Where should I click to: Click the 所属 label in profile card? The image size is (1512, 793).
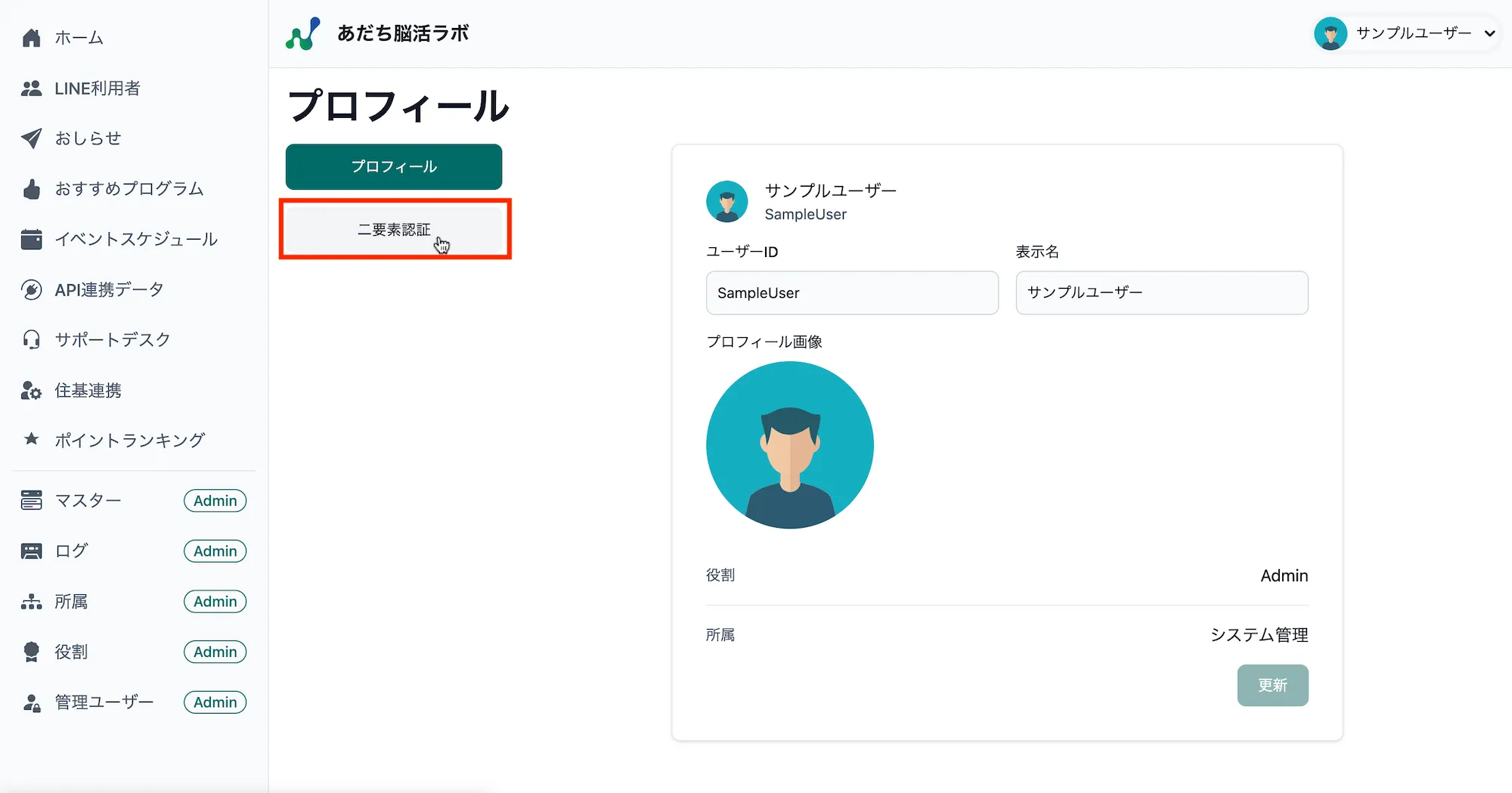(720, 635)
